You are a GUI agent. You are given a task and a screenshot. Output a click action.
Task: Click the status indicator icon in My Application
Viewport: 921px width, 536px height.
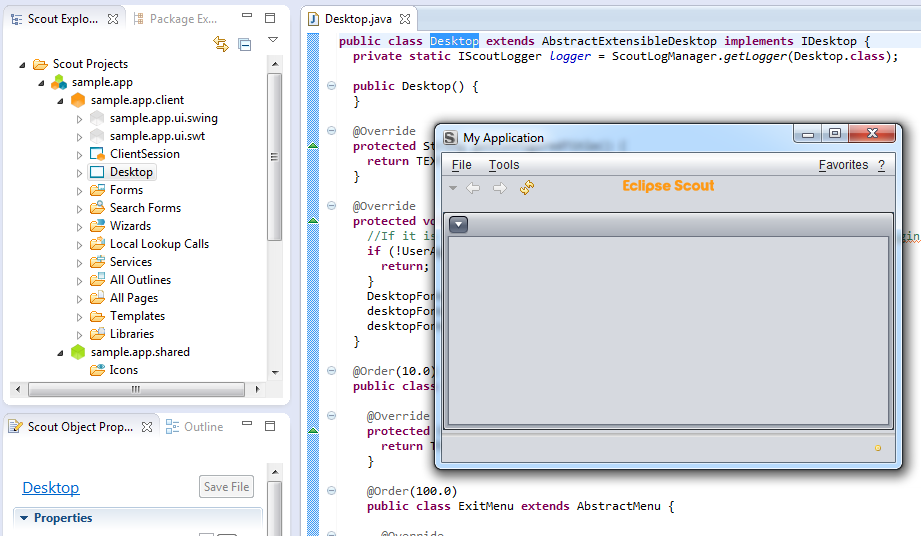pyautogui.click(x=878, y=448)
